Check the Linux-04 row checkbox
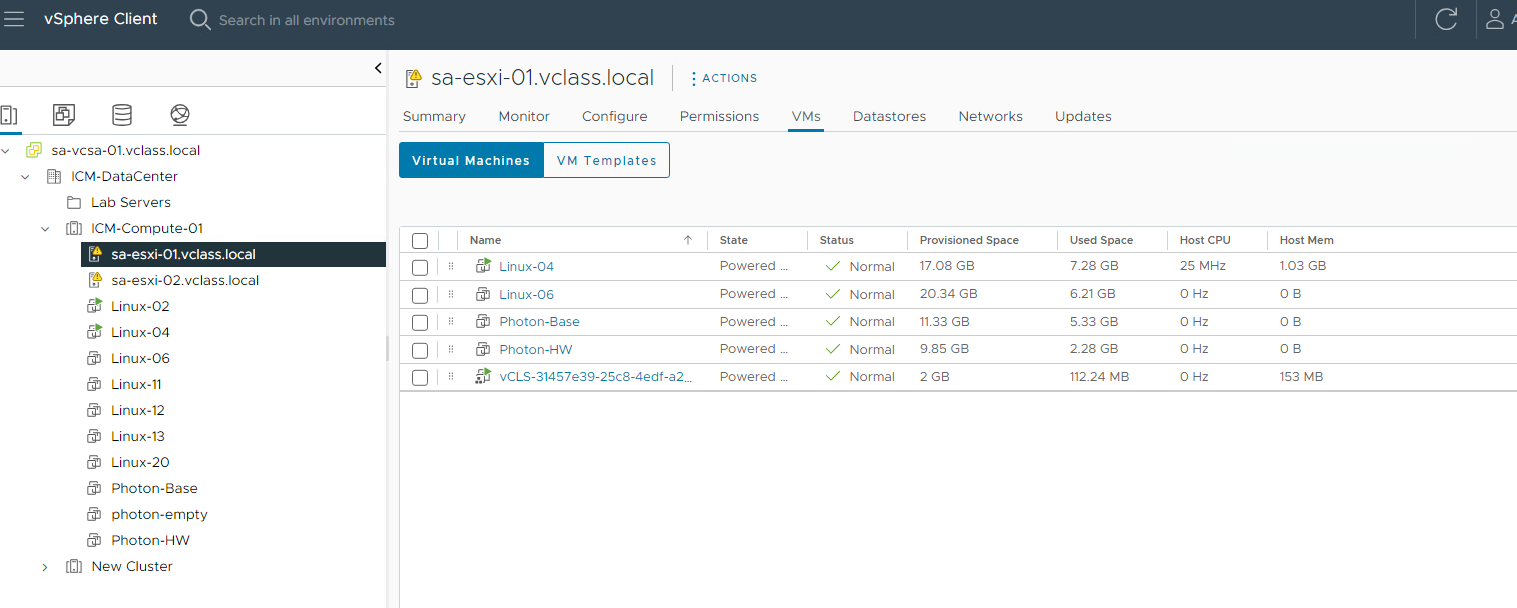1517x608 pixels. 420,267
